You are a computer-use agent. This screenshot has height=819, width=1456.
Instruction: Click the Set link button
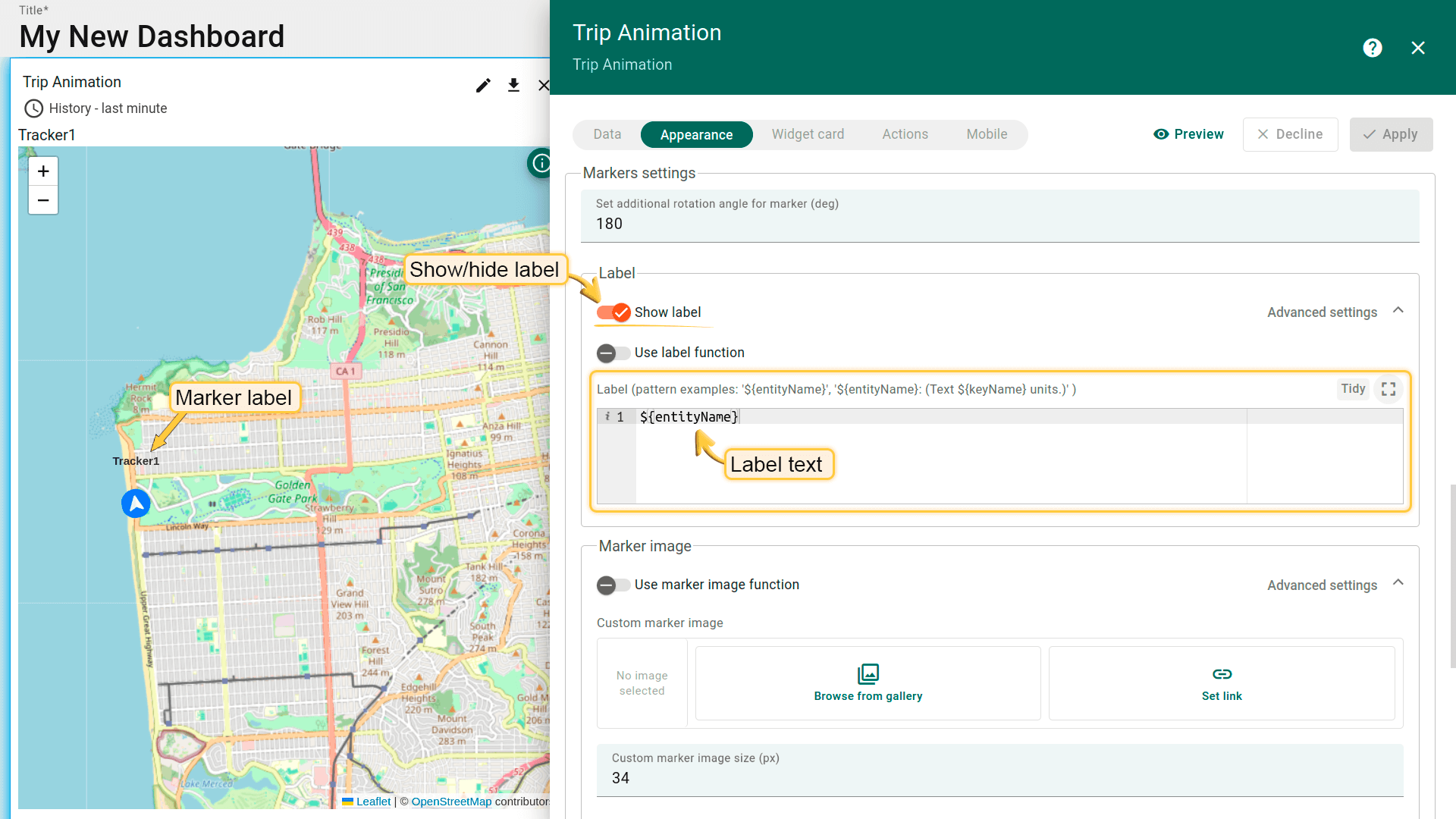[1222, 683]
